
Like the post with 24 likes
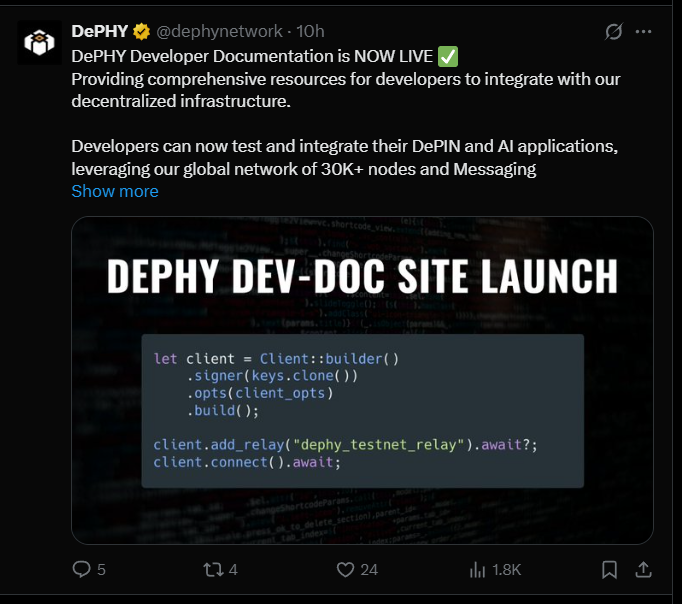(x=357, y=570)
